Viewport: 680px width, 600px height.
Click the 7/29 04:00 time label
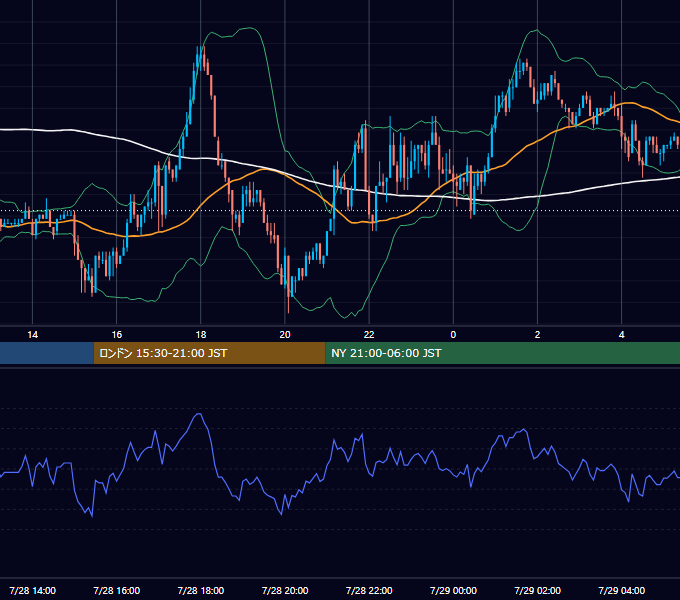(x=621, y=590)
